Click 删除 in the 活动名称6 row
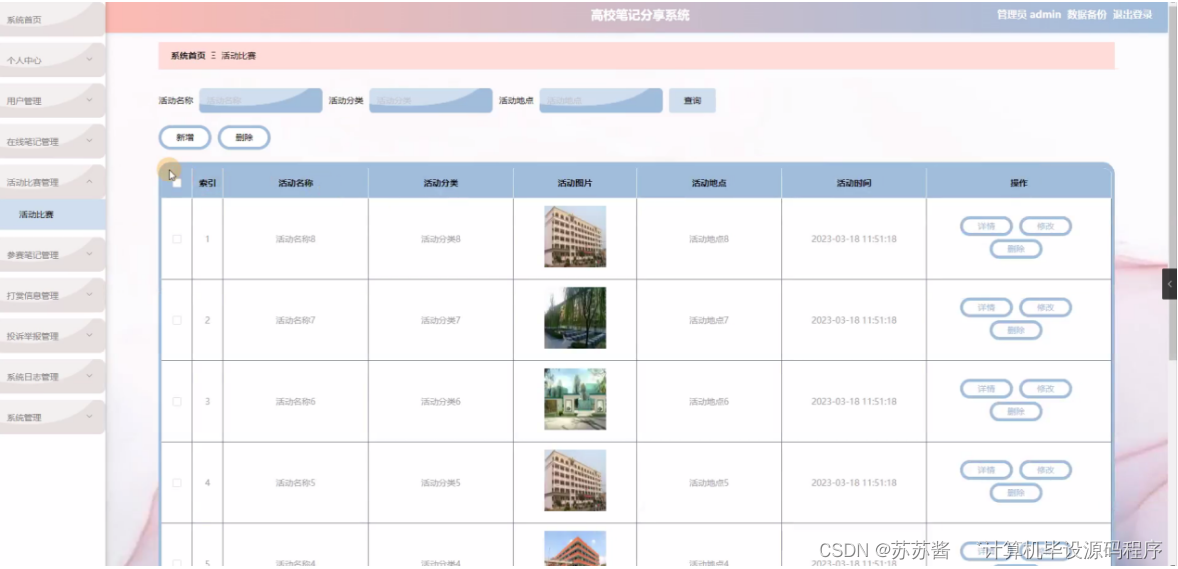Viewport: 1178px width, 569px height. 1016,411
